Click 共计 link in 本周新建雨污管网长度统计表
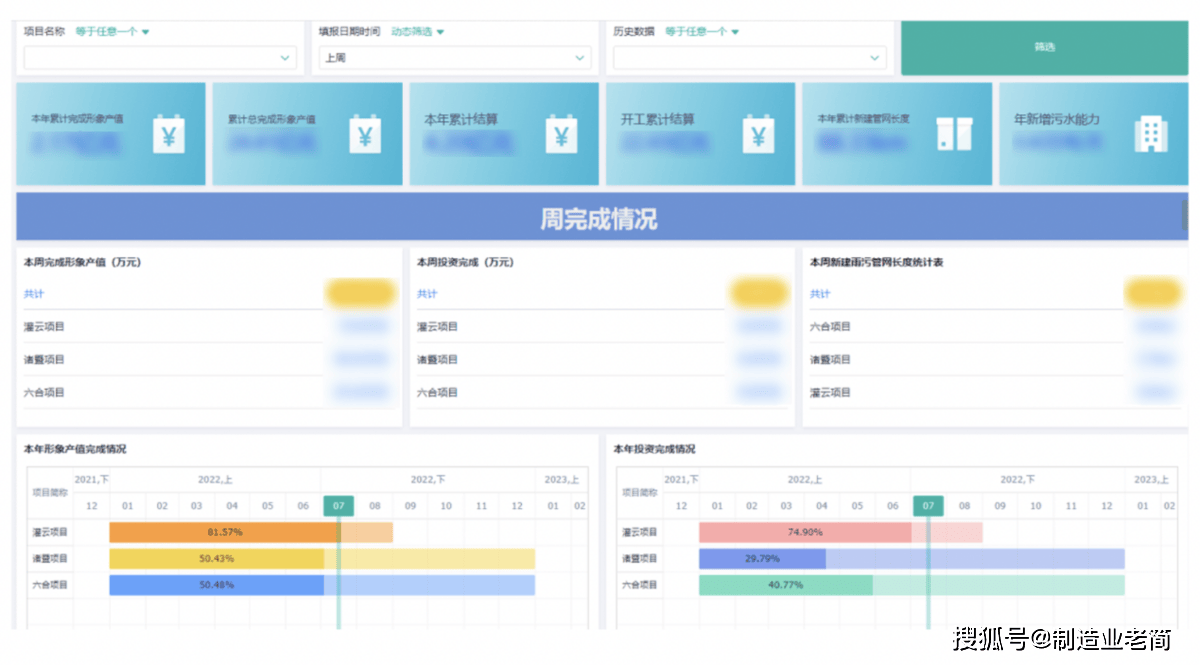Screen dimensions: 1200x665 [x=820, y=294]
